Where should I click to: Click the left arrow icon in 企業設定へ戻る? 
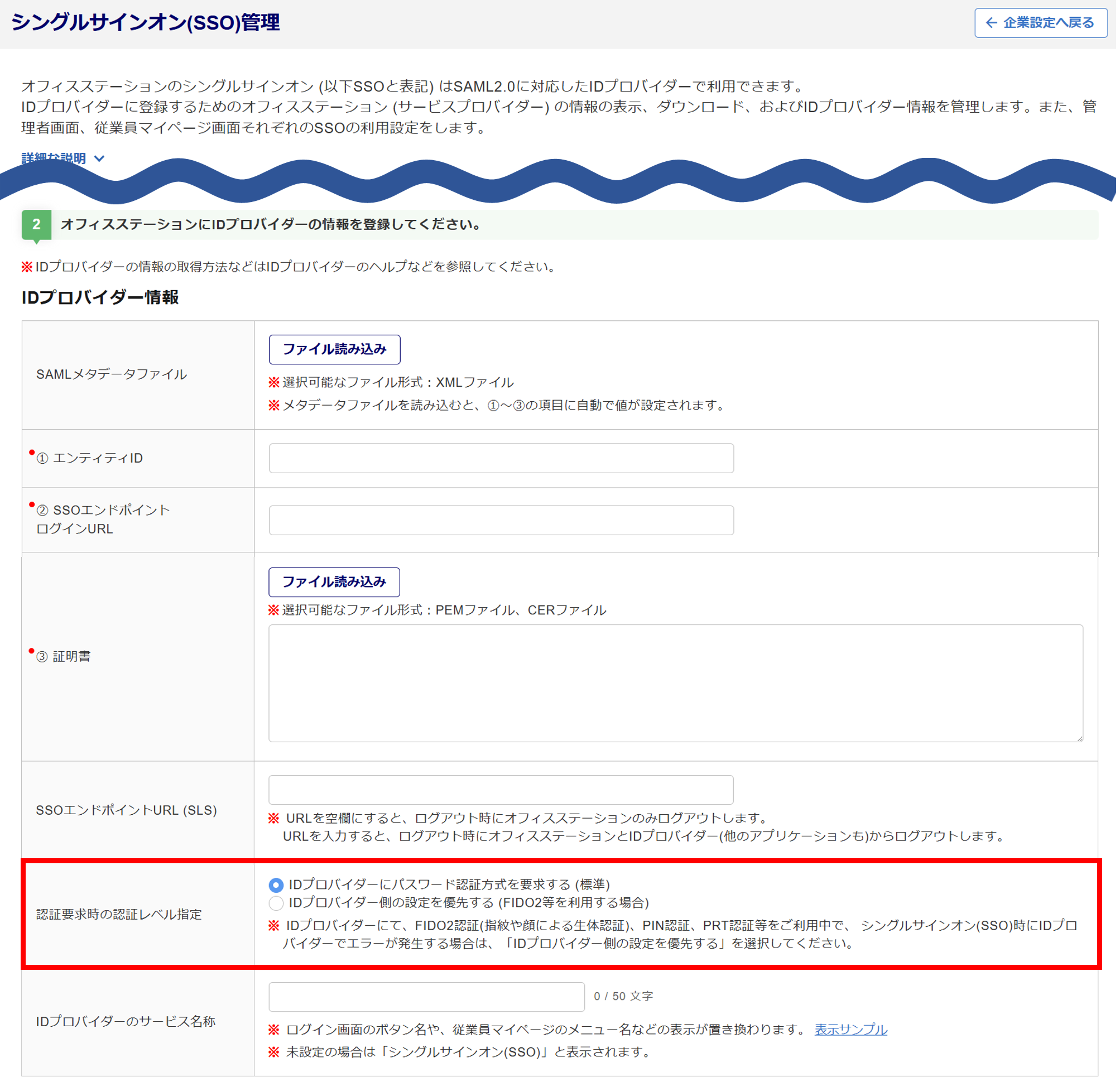click(992, 23)
